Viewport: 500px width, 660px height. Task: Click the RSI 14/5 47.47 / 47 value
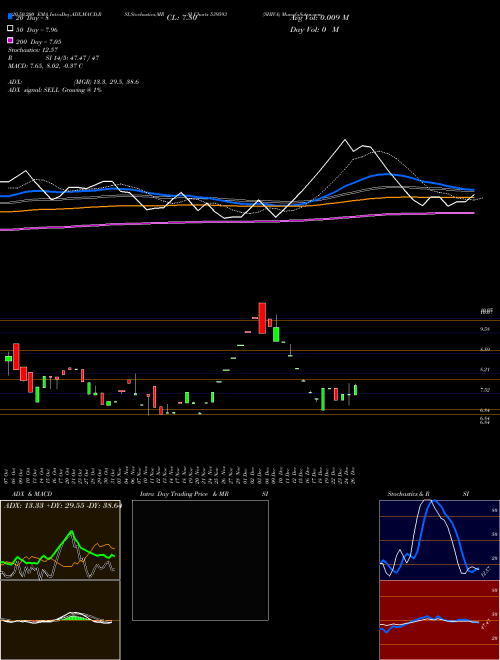pos(72,58)
